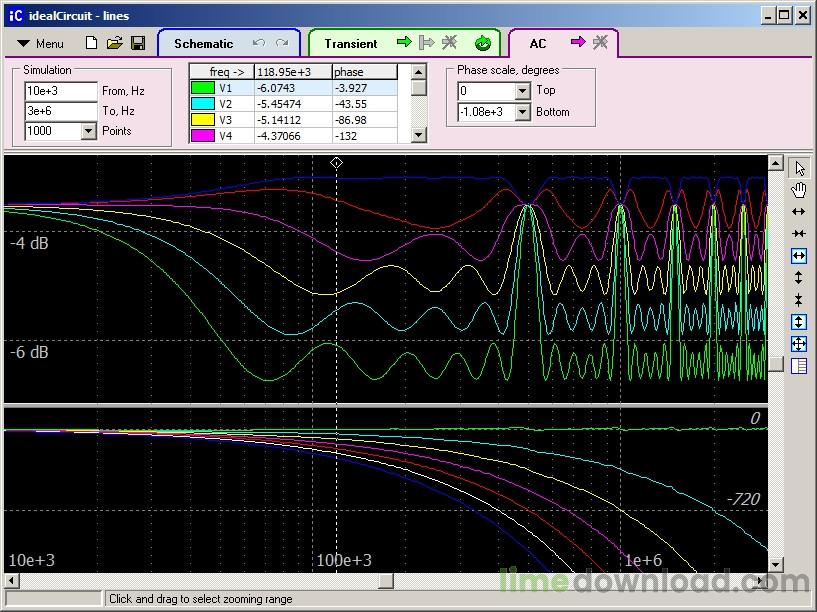817x612 pixels.
Task: Switch to the Schematic tab
Action: (203, 44)
